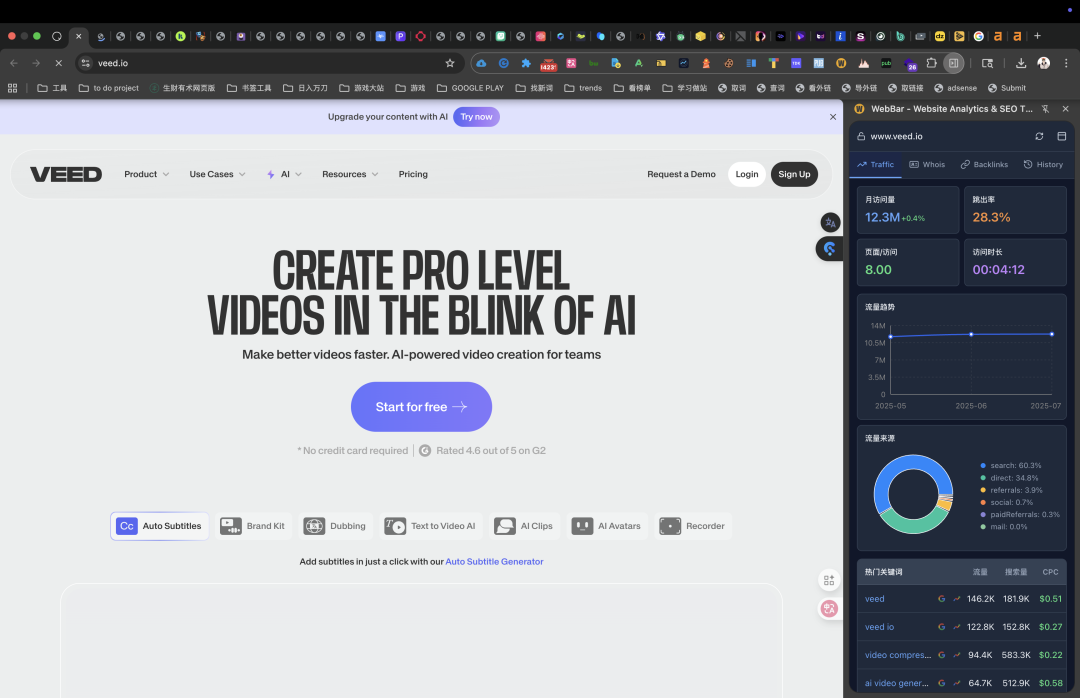This screenshot has width=1080, height=698.
Task: Expand the Use Cases menu
Action: point(218,174)
